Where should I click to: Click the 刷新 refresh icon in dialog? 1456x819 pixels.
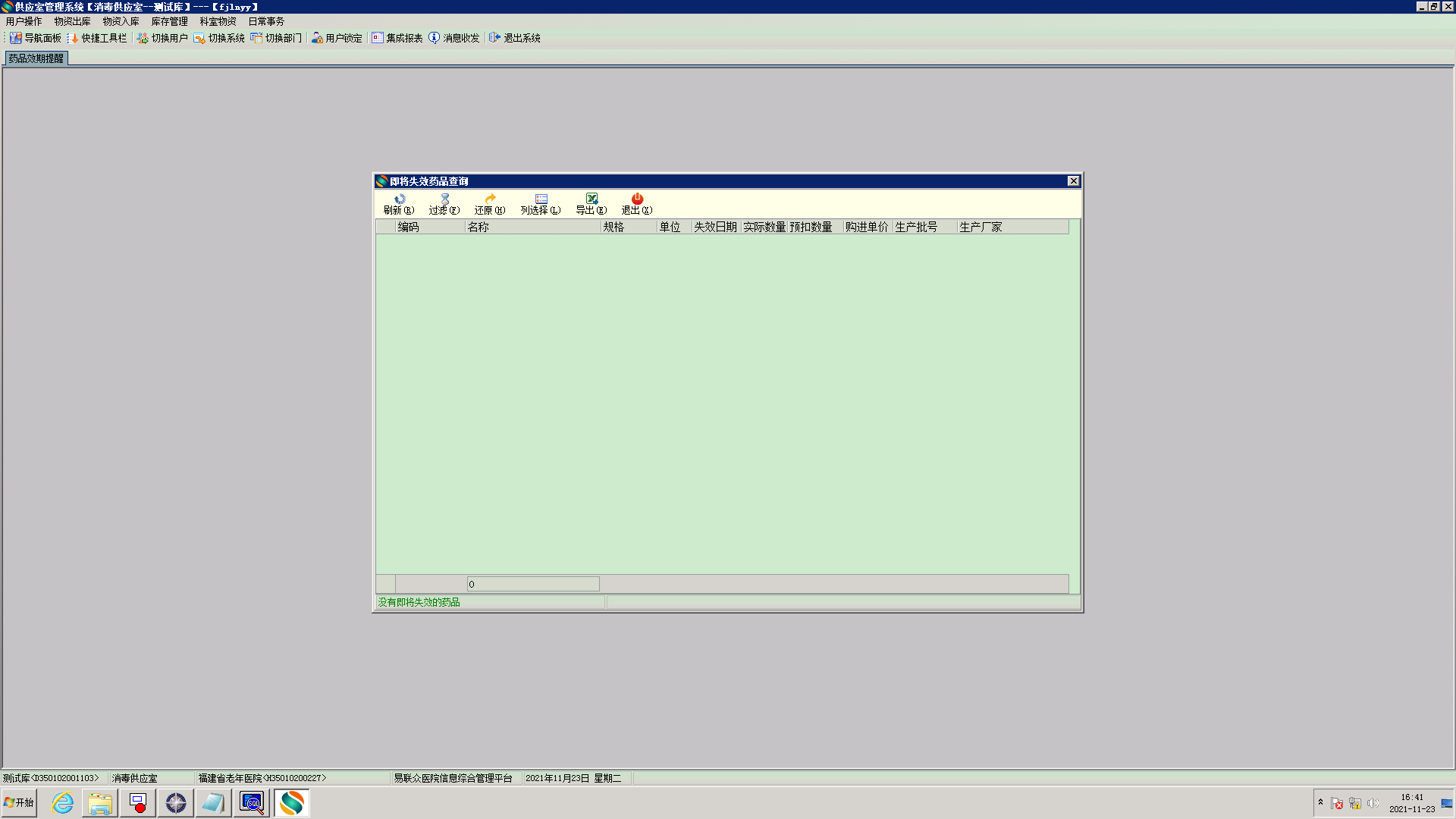399,199
